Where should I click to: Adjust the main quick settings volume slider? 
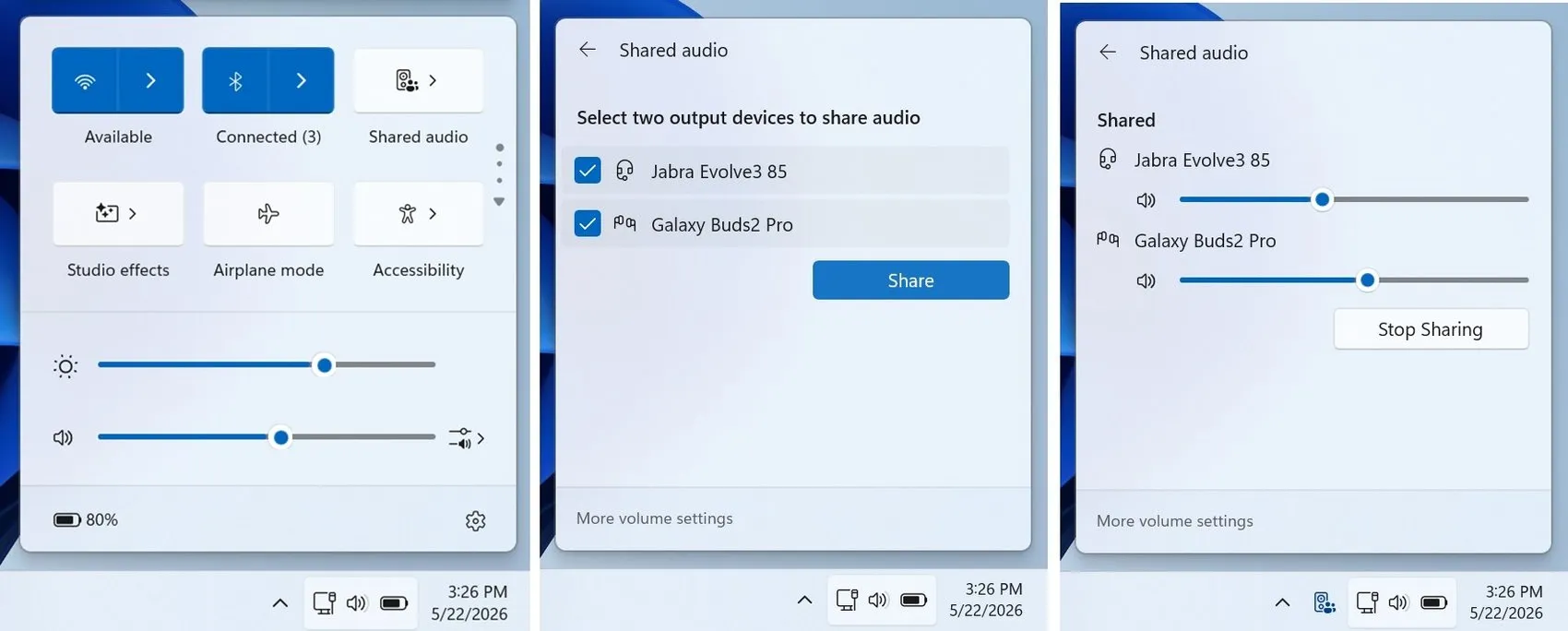[x=267, y=437]
